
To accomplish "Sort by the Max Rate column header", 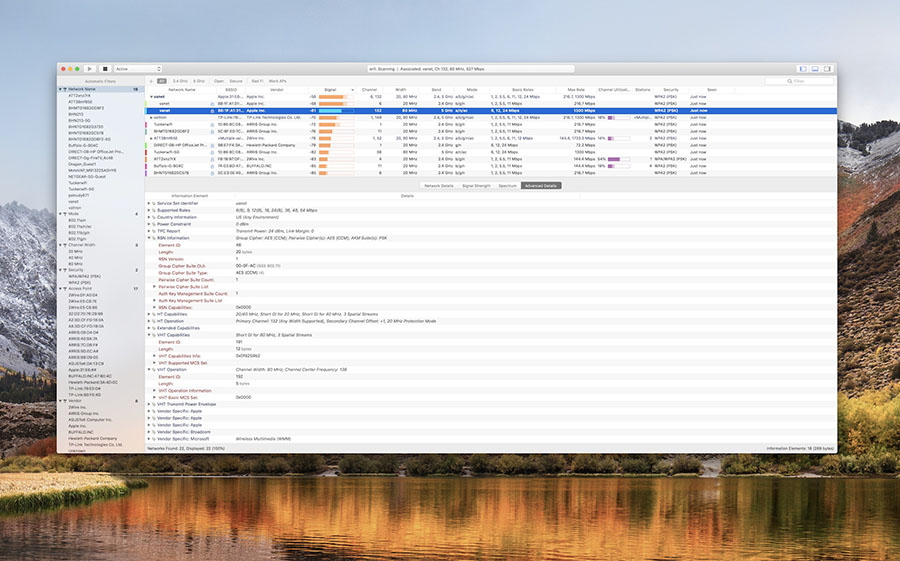I will coord(576,90).
